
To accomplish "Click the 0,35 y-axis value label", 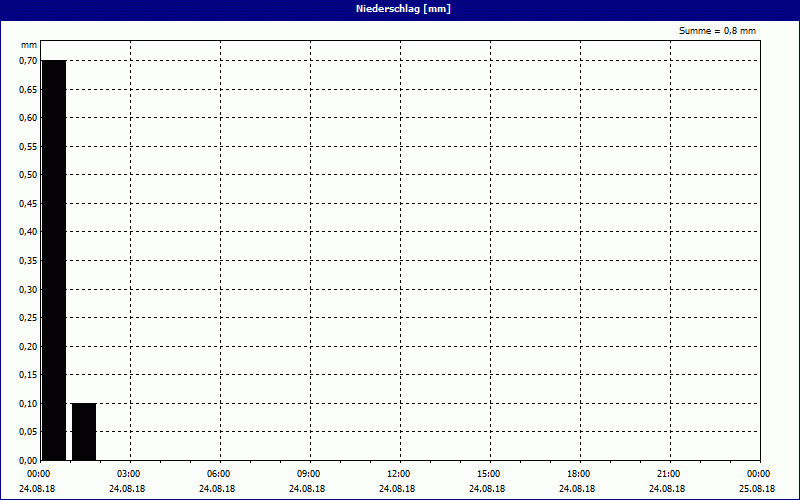I will click(27, 261).
